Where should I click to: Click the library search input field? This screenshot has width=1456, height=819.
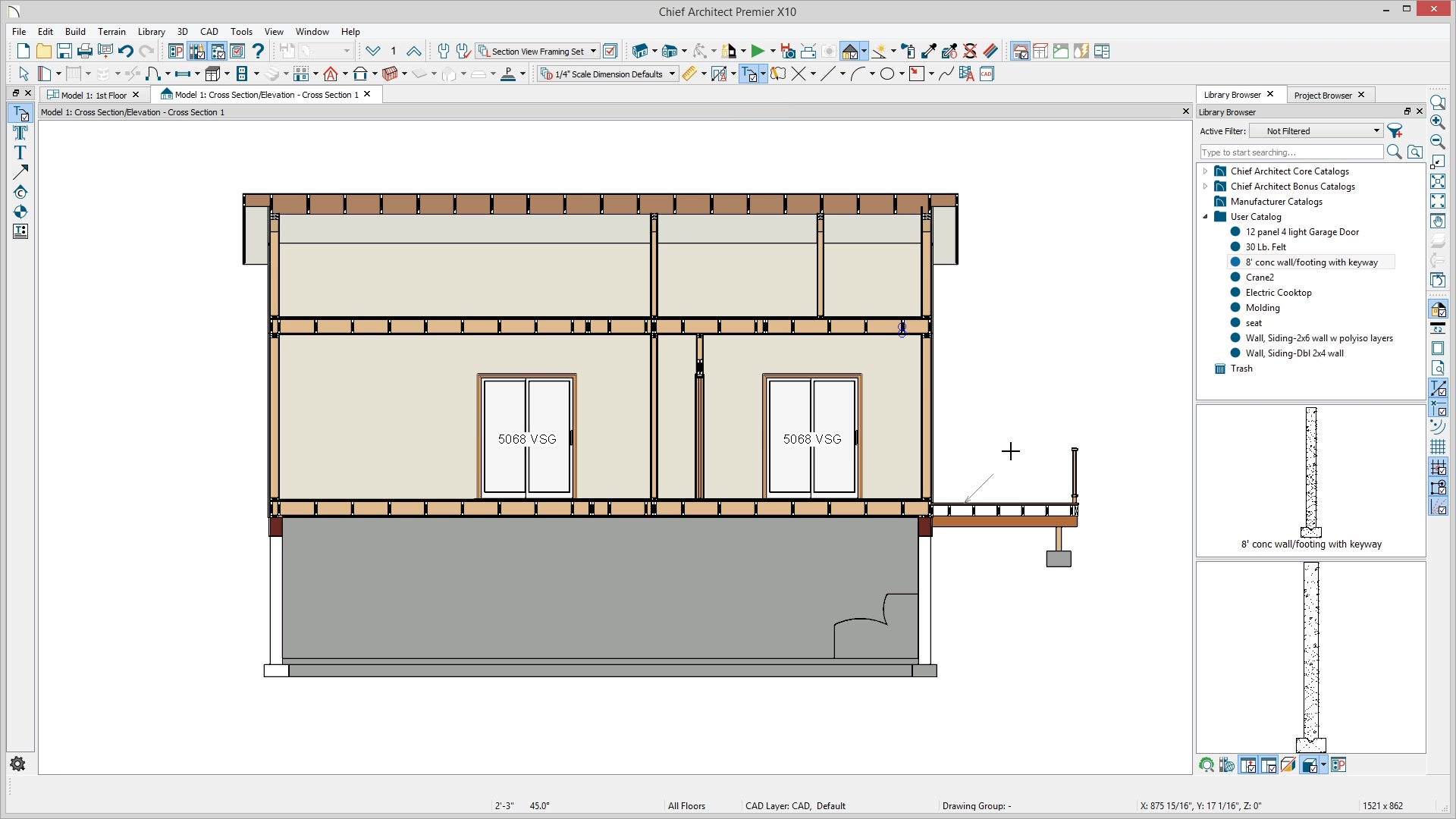[1291, 152]
